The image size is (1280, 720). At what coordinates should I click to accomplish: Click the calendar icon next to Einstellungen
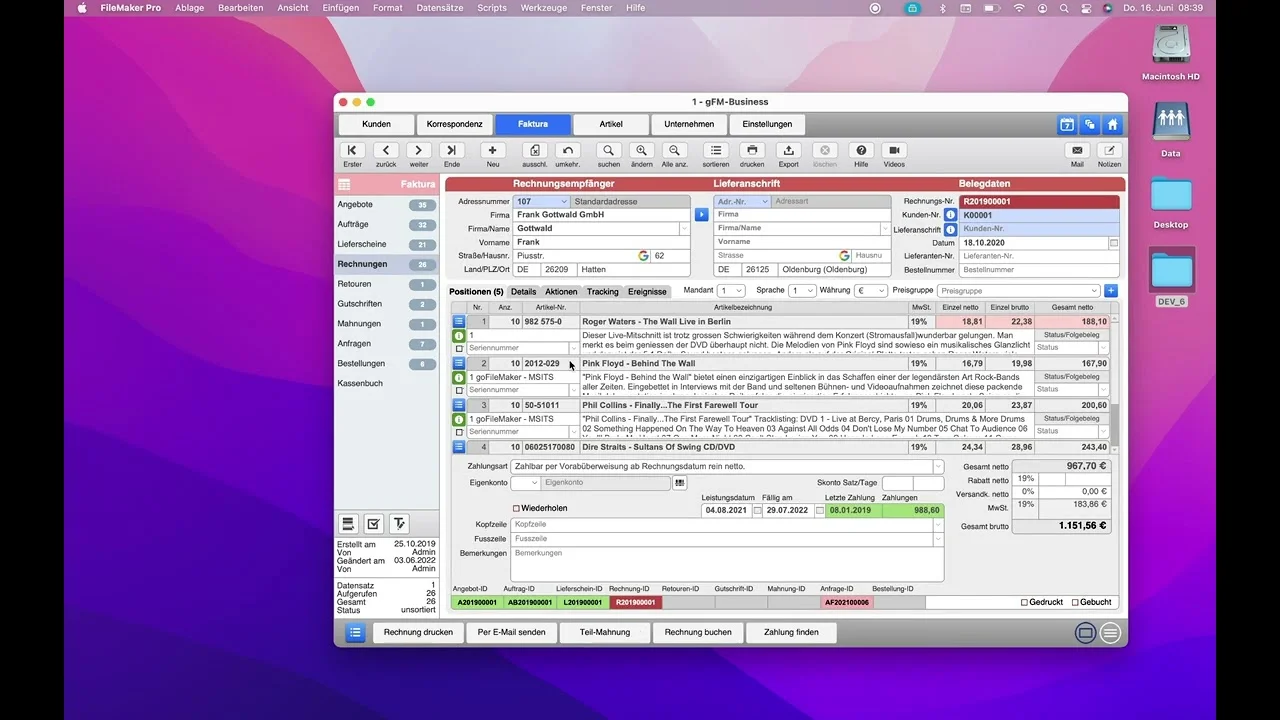[x=1067, y=125]
